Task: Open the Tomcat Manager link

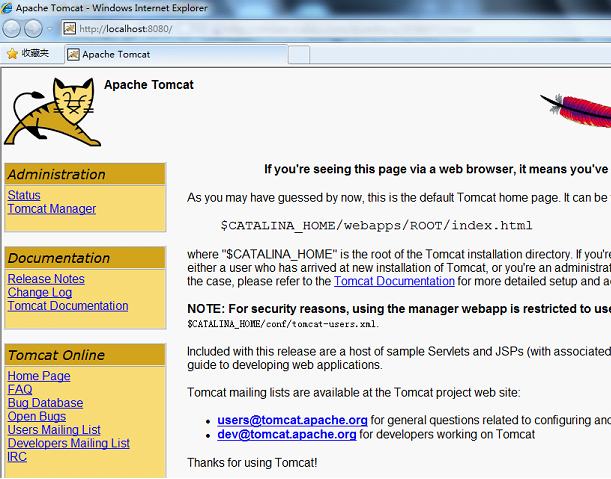Action: click(x=51, y=209)
